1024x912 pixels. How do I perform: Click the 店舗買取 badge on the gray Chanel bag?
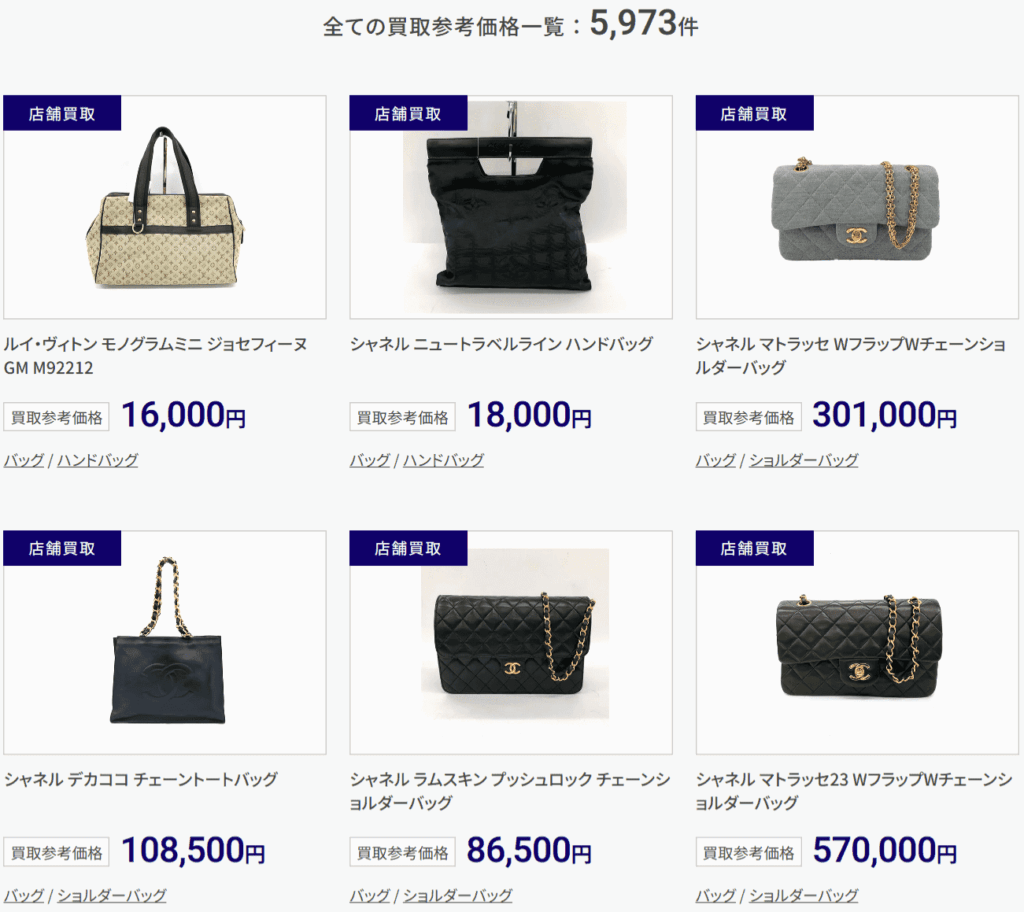click(754, 114)
